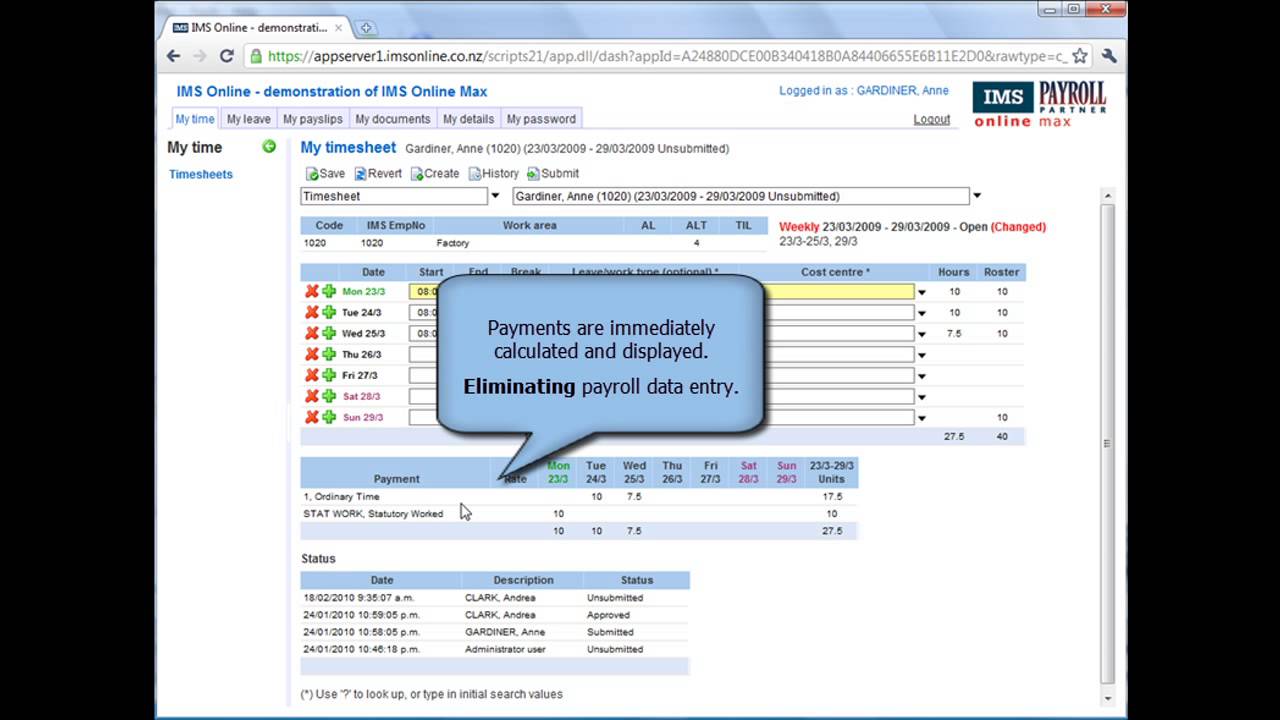Open cost centre dropdown for Mon 23/3
The height and width of the screenshot is (720, 1280).
point(922,292)
